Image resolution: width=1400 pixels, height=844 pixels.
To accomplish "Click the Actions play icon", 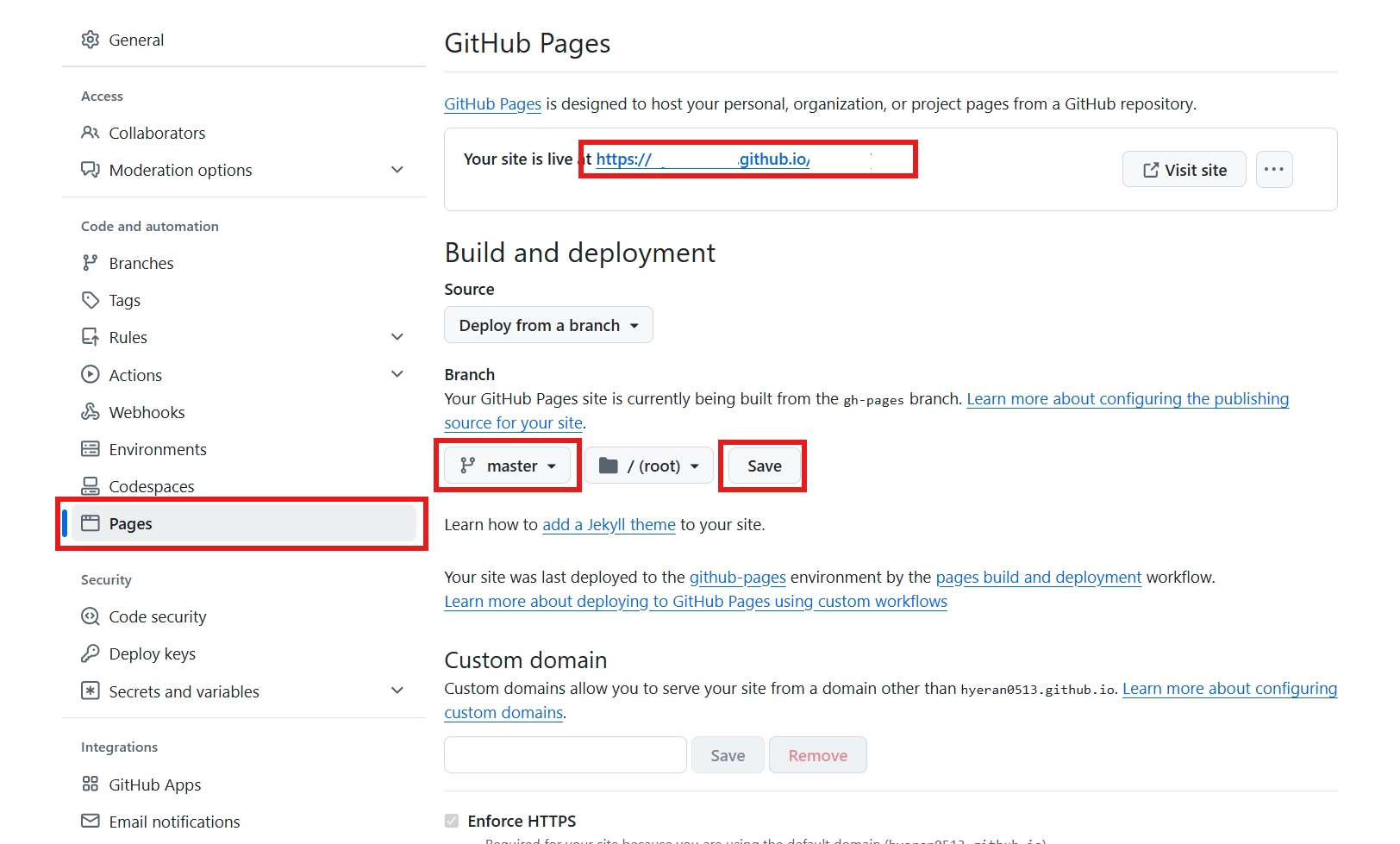I will point(91,374).
